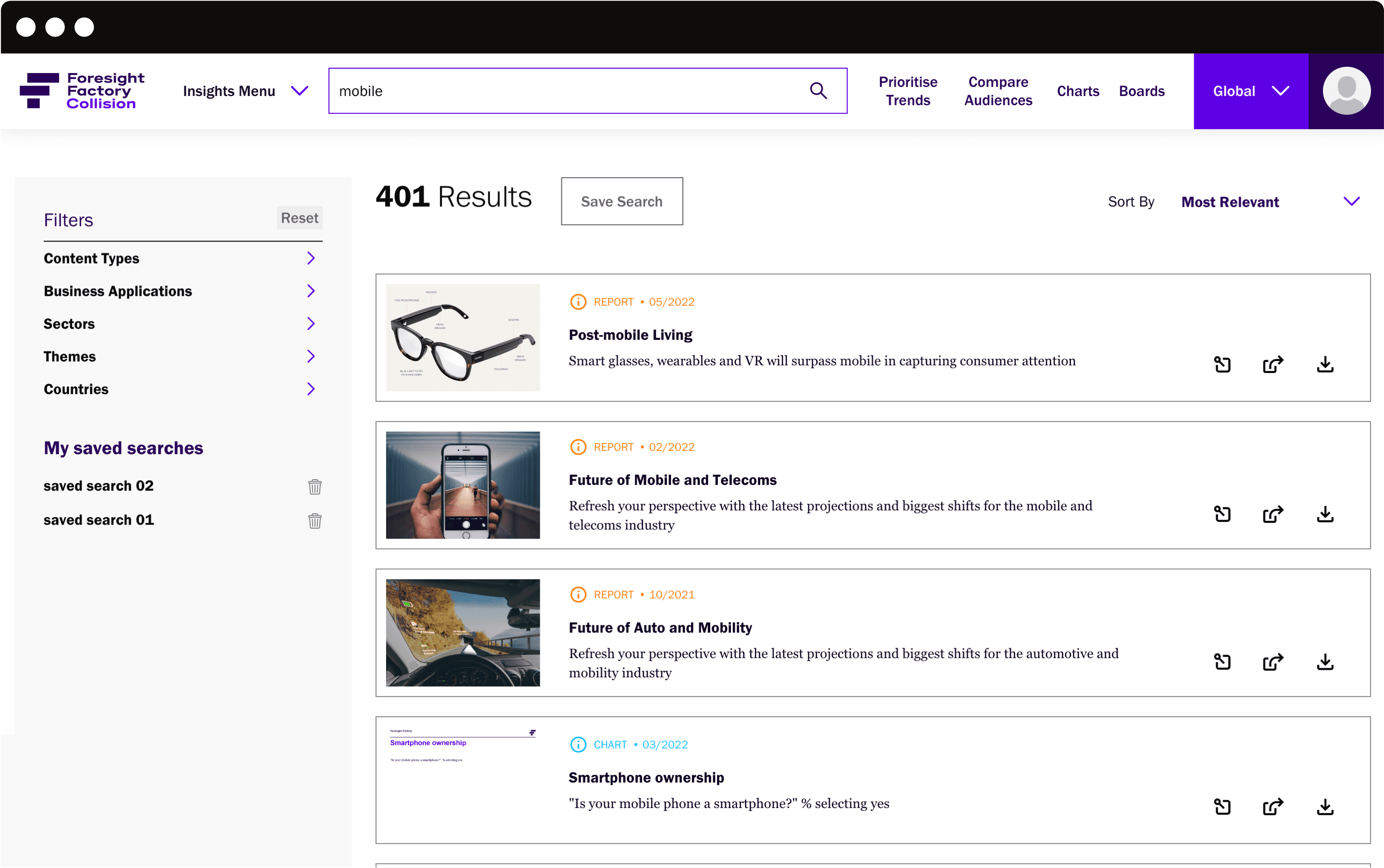Download the Post-mobile Living report
The image size is (1384, 868).
tap(1325, 364)
